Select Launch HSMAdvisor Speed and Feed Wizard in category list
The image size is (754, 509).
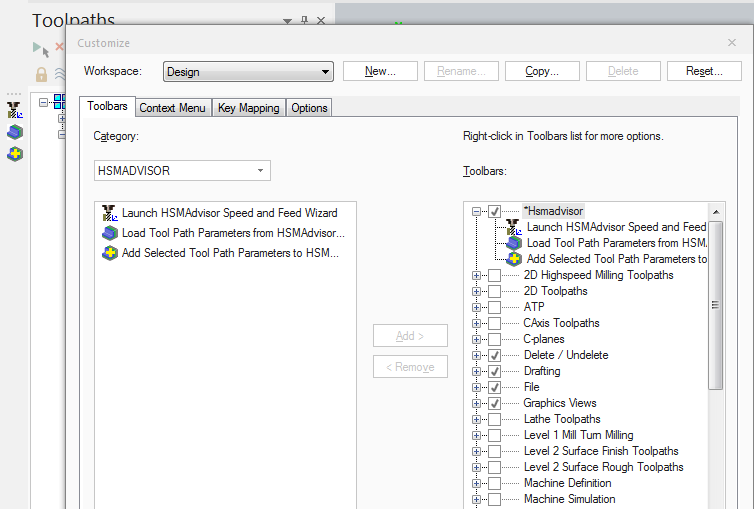coord(220,213)
